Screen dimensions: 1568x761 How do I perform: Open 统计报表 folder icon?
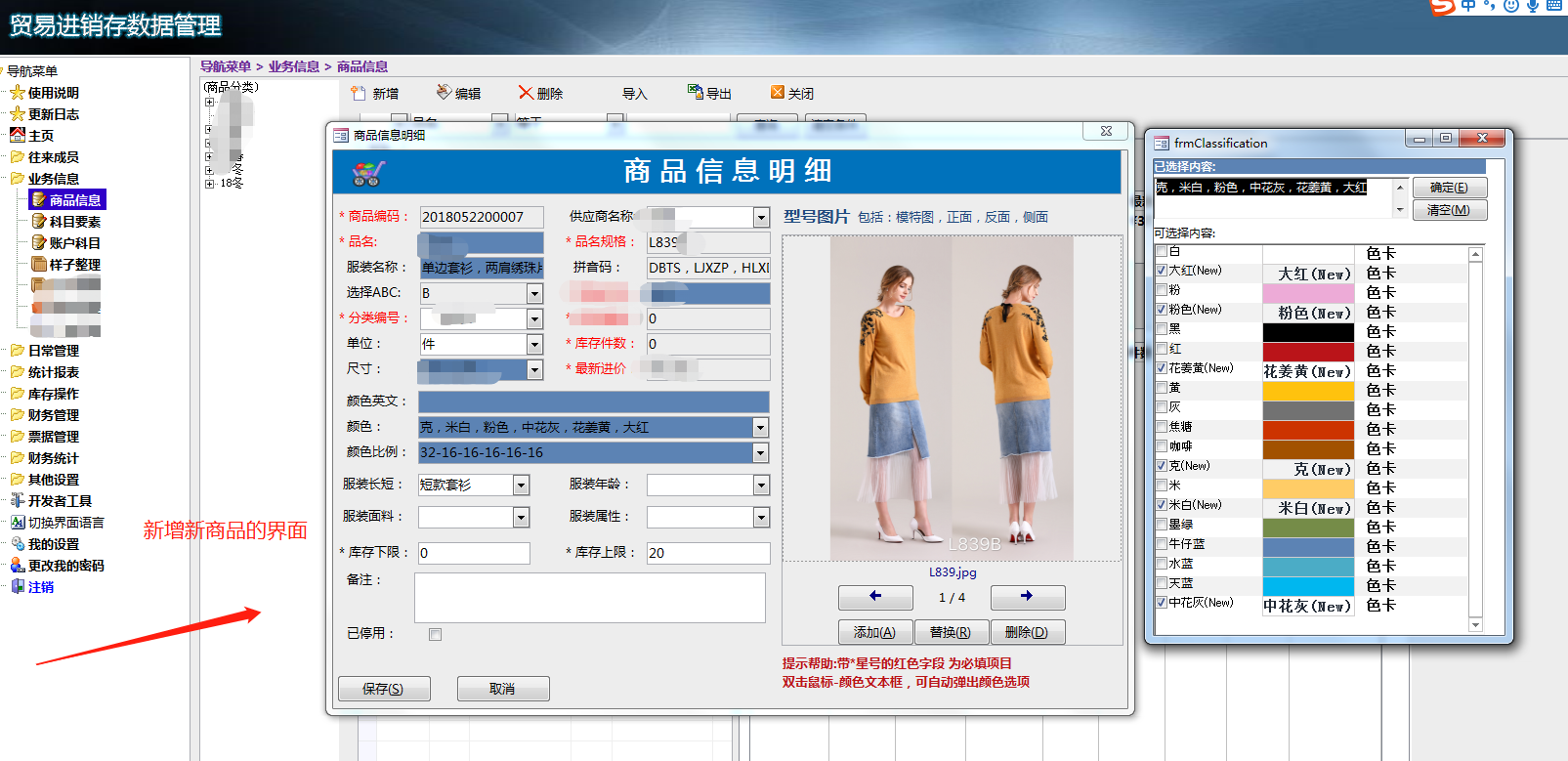(x=18, y=371)
